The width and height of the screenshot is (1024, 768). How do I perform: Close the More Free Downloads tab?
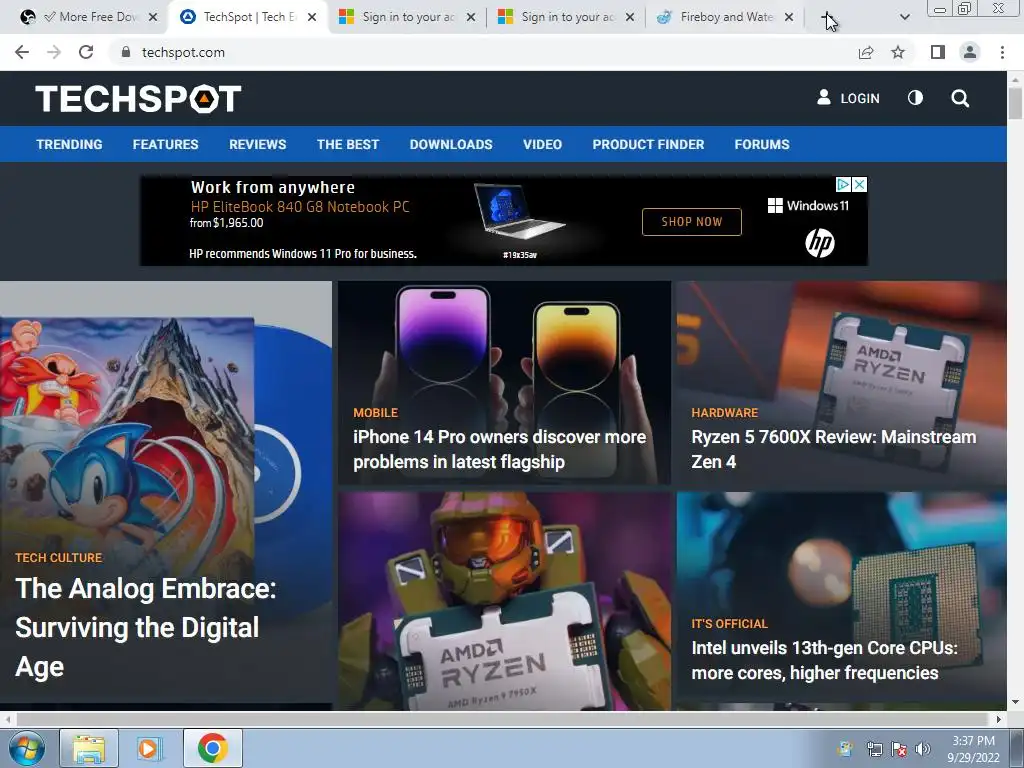(x=153, y=17)
